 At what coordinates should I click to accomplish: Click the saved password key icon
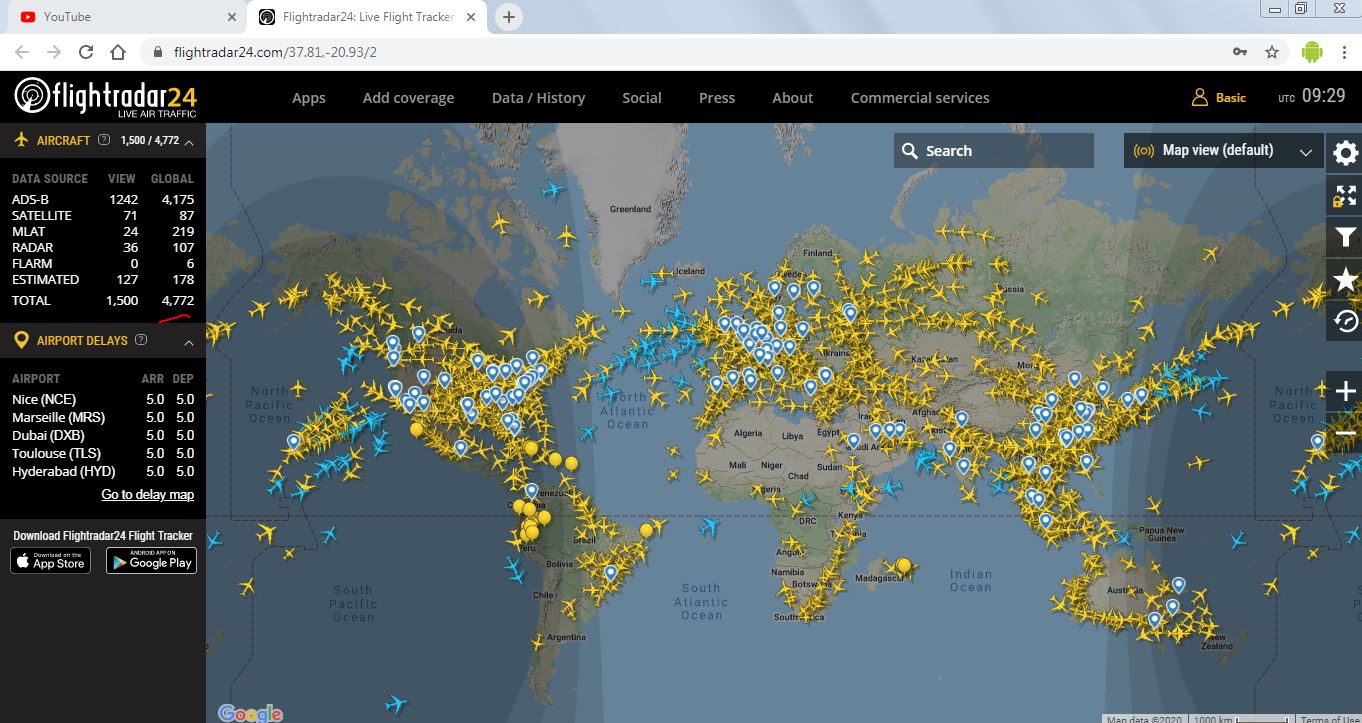(1240, 52)
